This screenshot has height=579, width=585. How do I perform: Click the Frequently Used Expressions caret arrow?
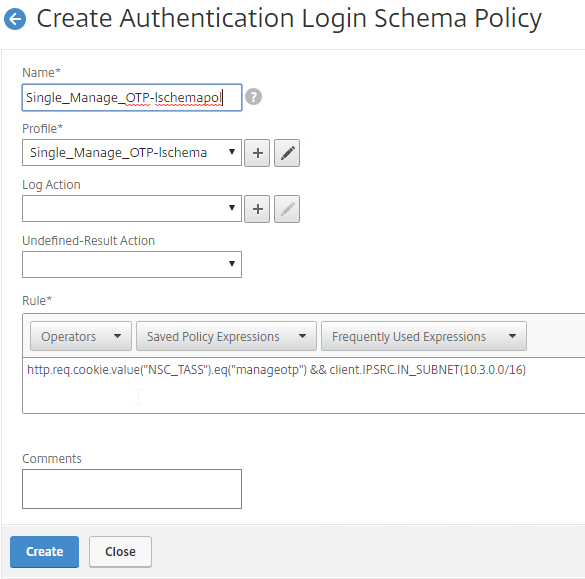pos(513,336)
